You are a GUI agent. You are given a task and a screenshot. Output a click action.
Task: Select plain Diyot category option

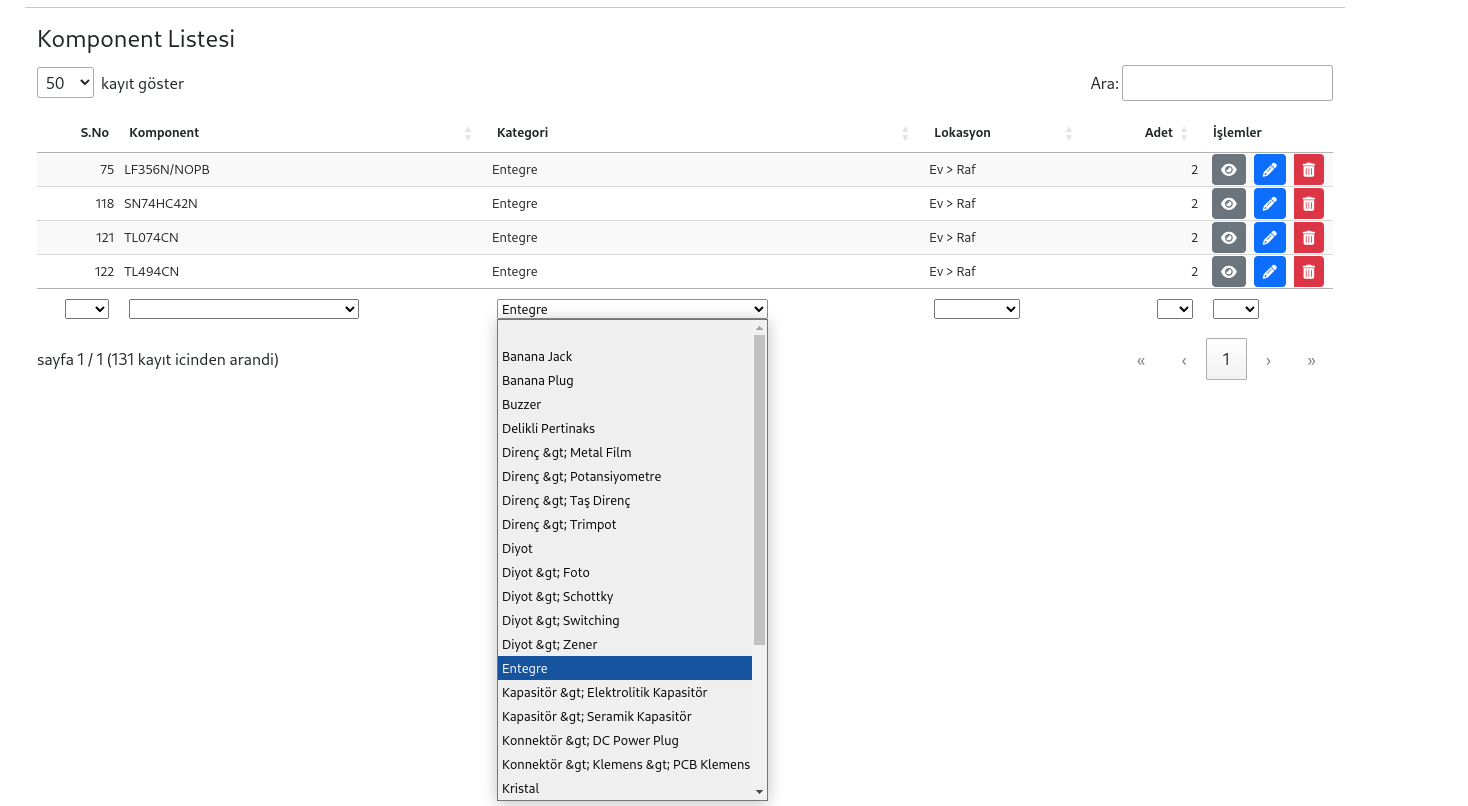click(625, 549)
